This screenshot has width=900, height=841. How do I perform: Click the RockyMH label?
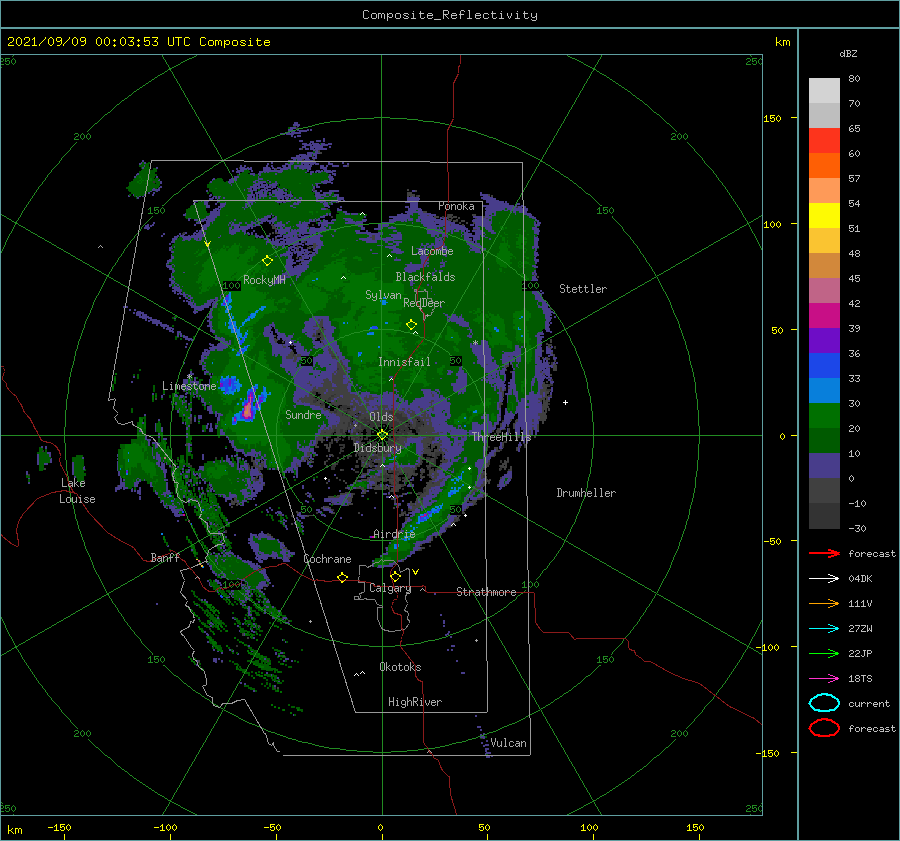click(264, 280)
